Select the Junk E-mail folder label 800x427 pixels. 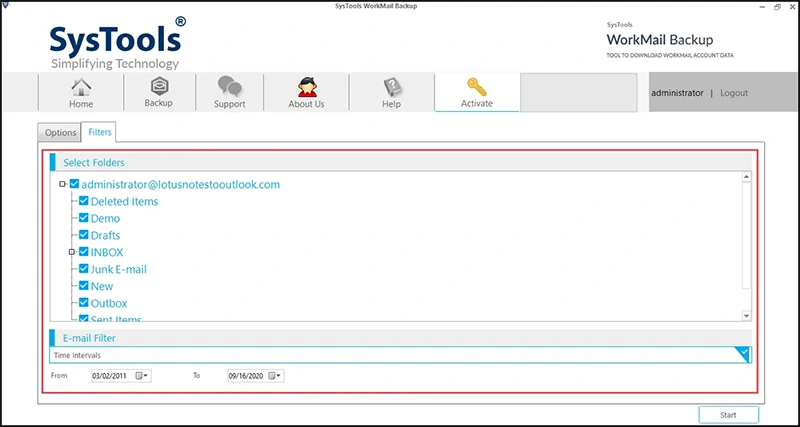(119, 269)
